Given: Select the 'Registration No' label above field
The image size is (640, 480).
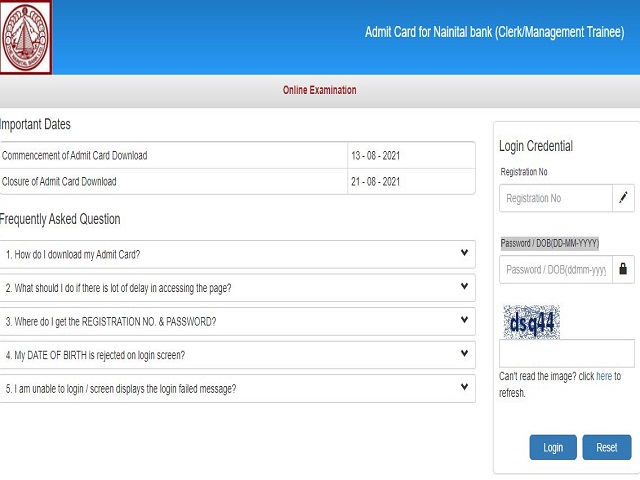Looking at the screenshot, I should point(524,172).
